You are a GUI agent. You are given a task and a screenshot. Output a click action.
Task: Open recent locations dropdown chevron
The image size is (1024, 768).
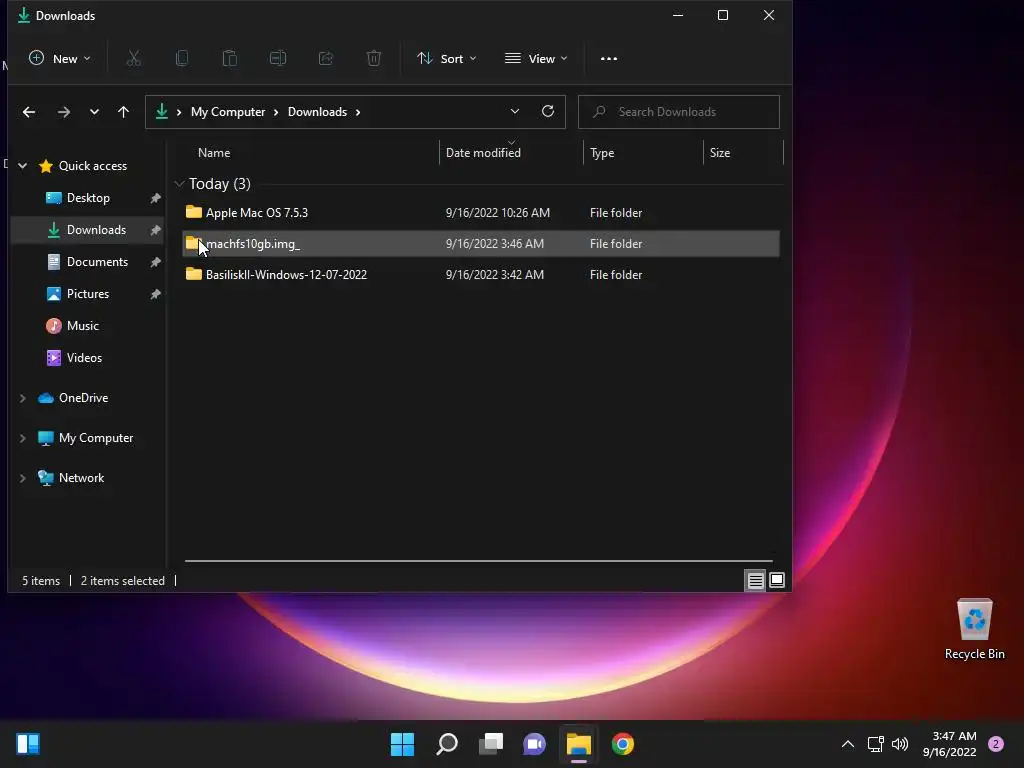pos(94,112)
